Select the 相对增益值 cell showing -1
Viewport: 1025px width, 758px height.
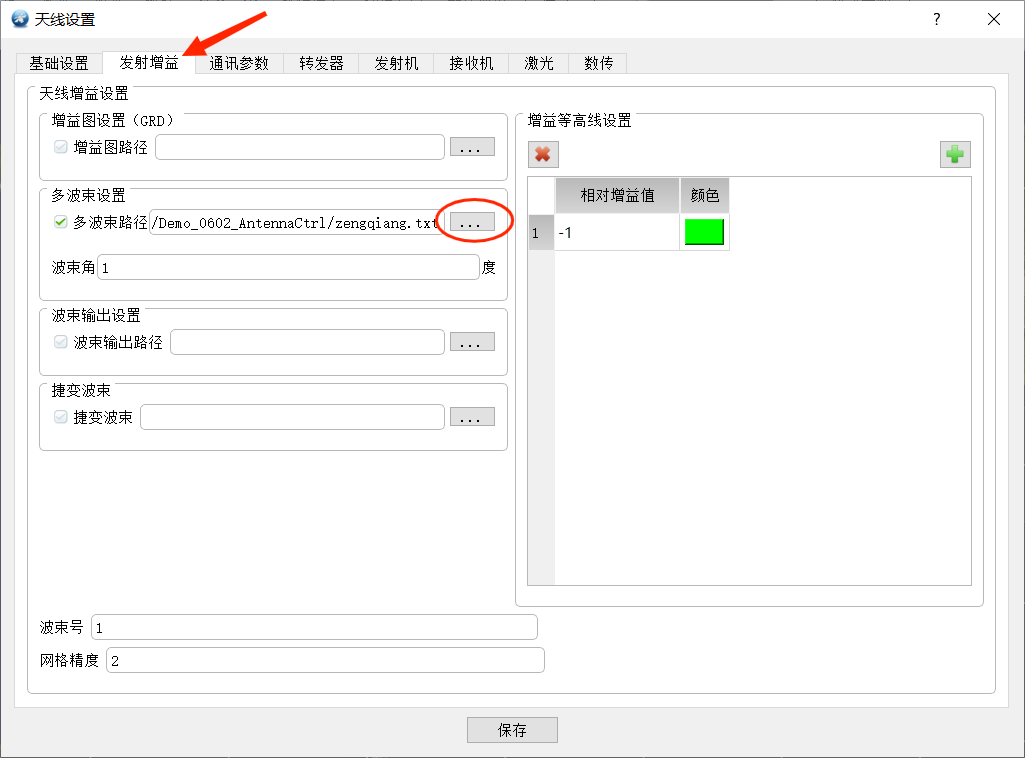(x=617, y=233)
